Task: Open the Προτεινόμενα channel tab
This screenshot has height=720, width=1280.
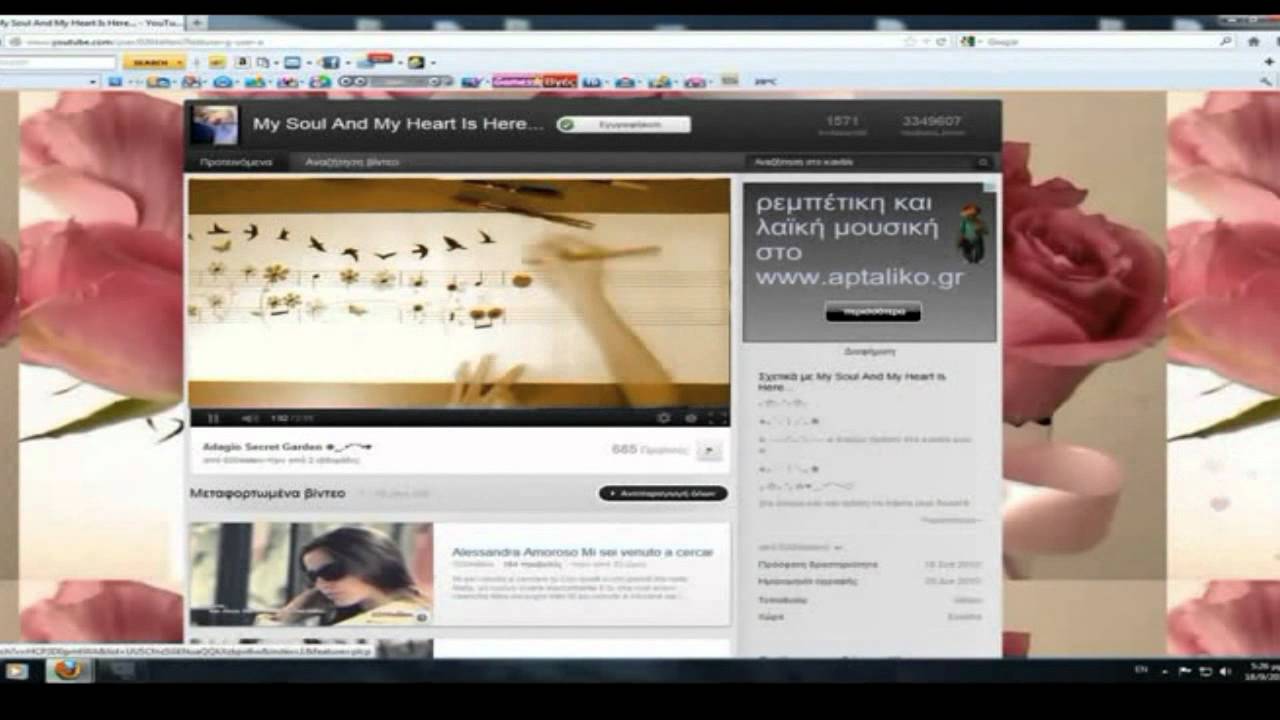Action: coord(236,162)
